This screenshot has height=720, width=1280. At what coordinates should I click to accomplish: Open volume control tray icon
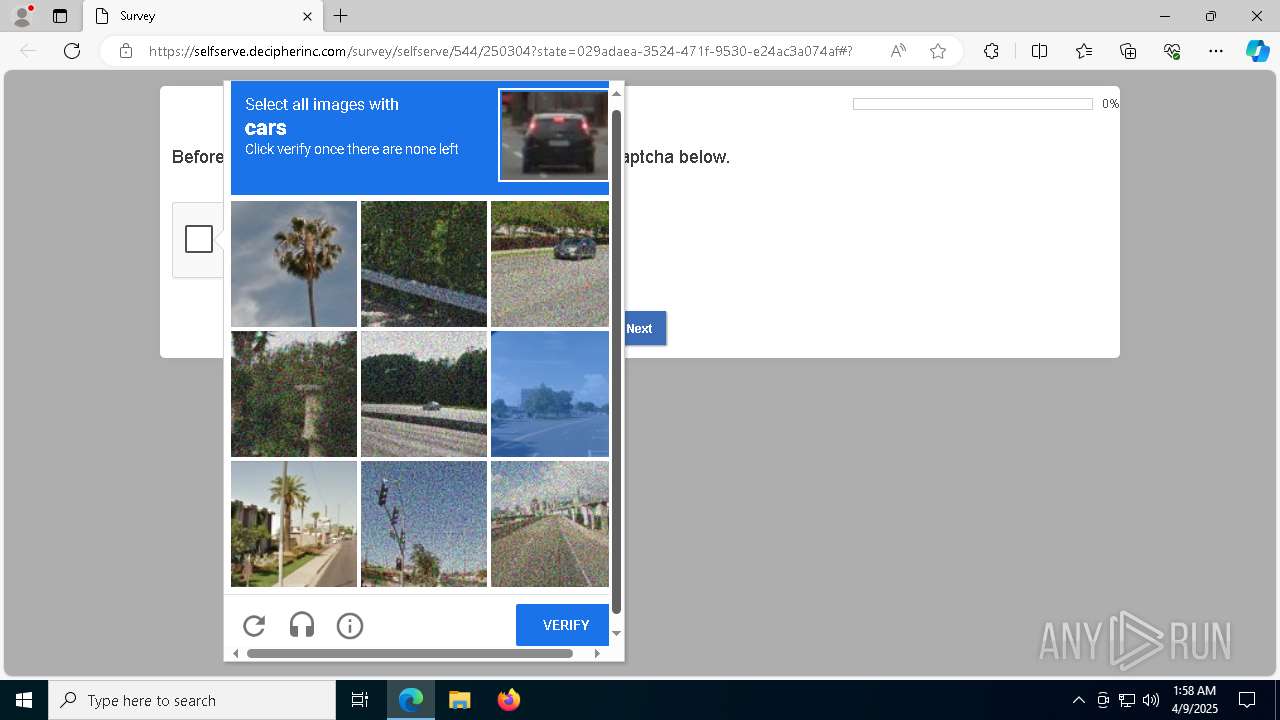coord(1151,700)
